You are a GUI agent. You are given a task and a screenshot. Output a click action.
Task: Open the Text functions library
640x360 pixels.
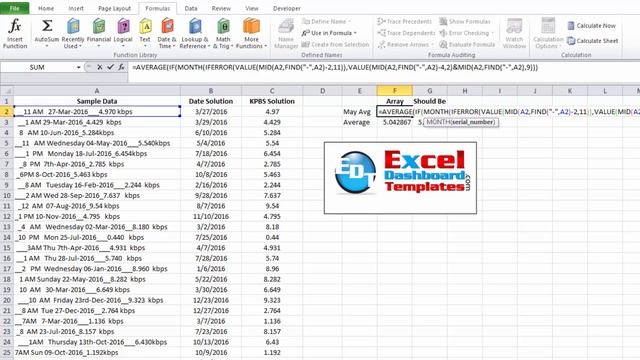145,33
